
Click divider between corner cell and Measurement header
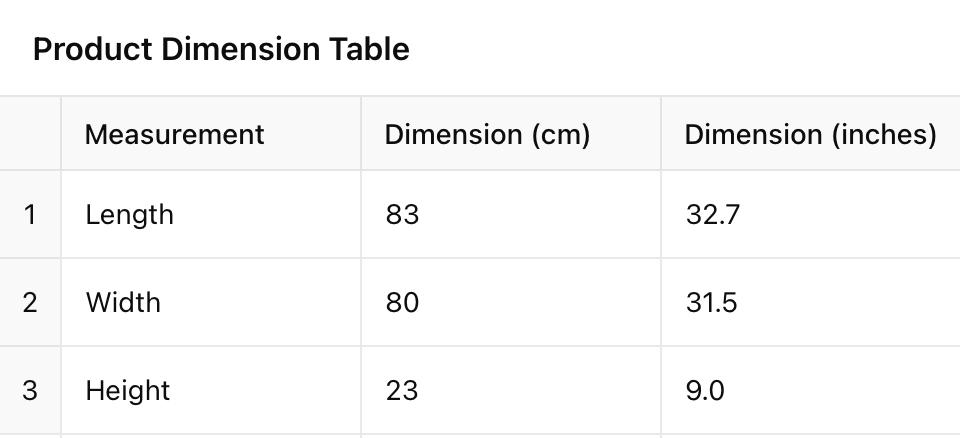click(x=61, y=134)
